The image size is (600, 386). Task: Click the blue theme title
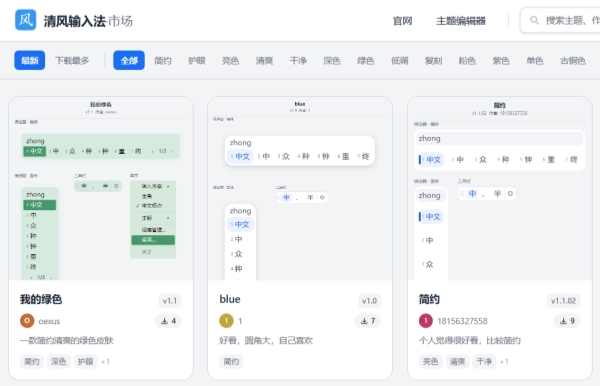(x=230, y=299)
